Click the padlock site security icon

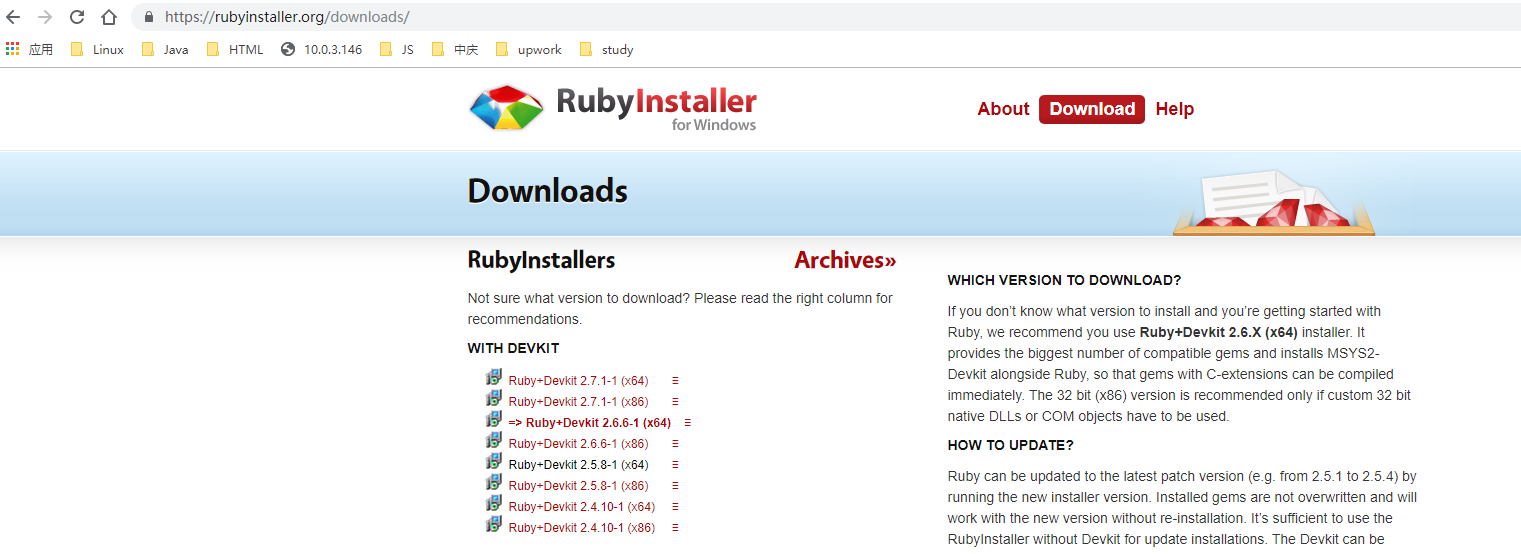[x=149, y=17]
